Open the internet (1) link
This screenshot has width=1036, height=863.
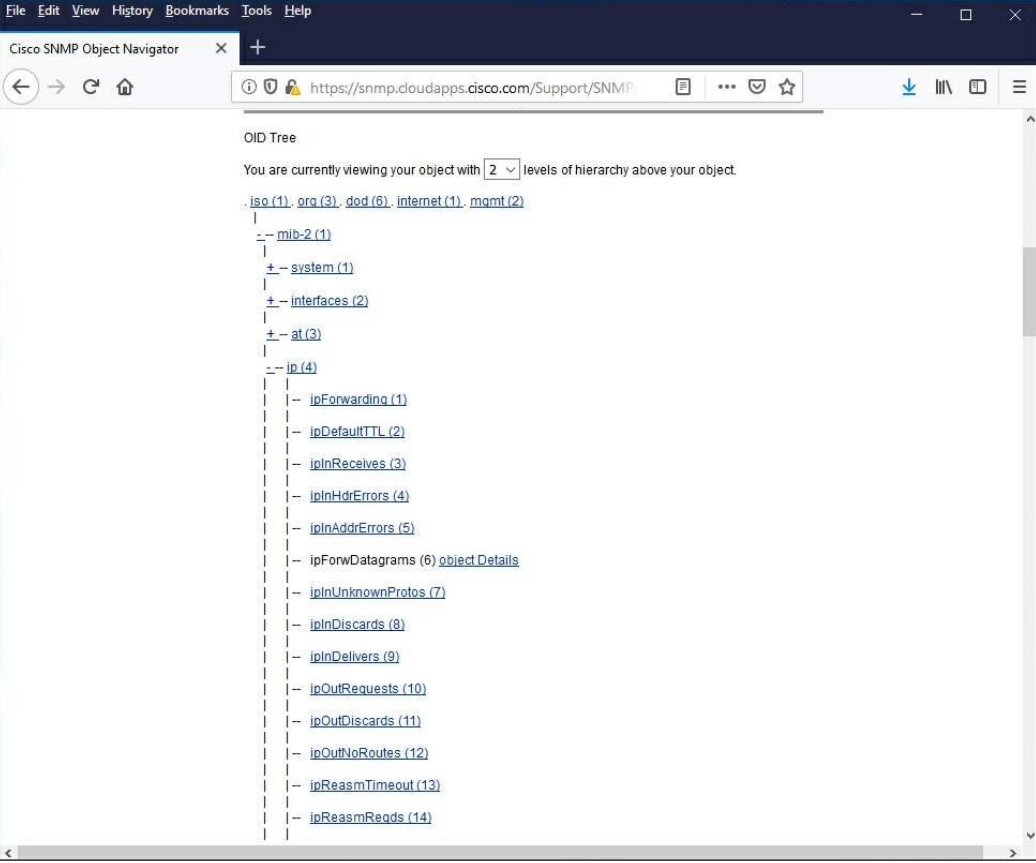[x=429, y=201]
